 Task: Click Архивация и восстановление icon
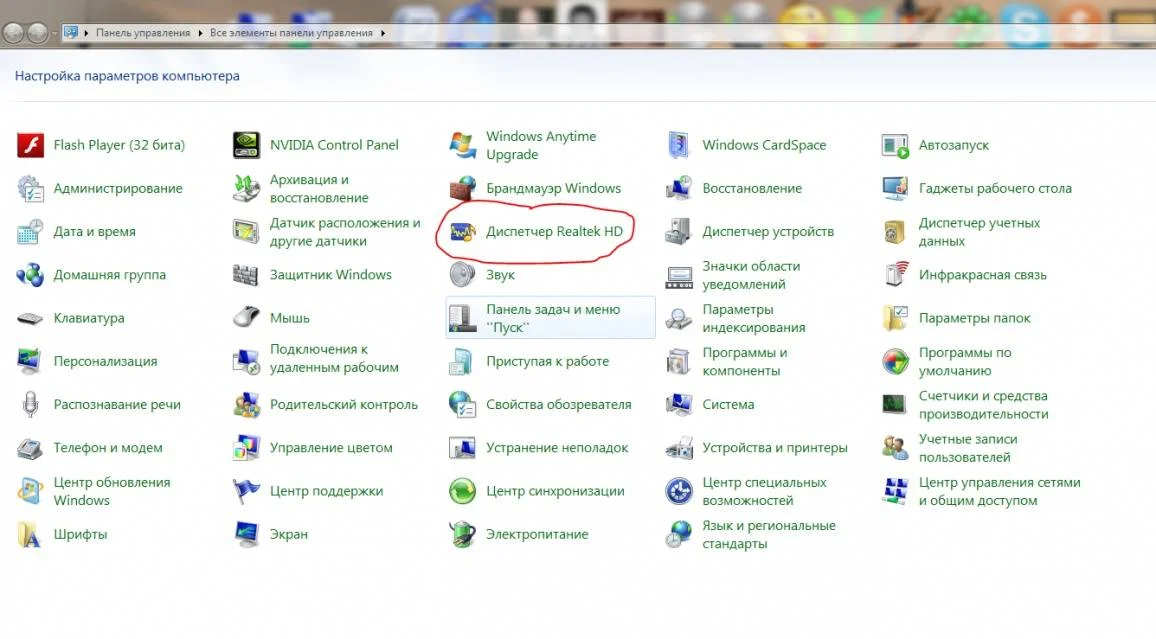coord(246,189)
